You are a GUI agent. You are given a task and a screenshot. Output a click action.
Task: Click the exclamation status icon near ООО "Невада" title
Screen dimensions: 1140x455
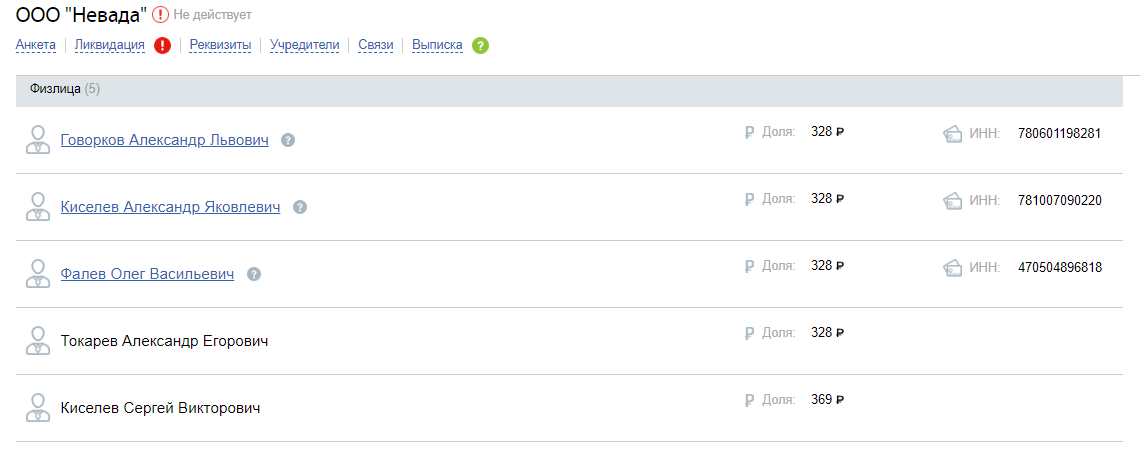(x=160, y=15)
